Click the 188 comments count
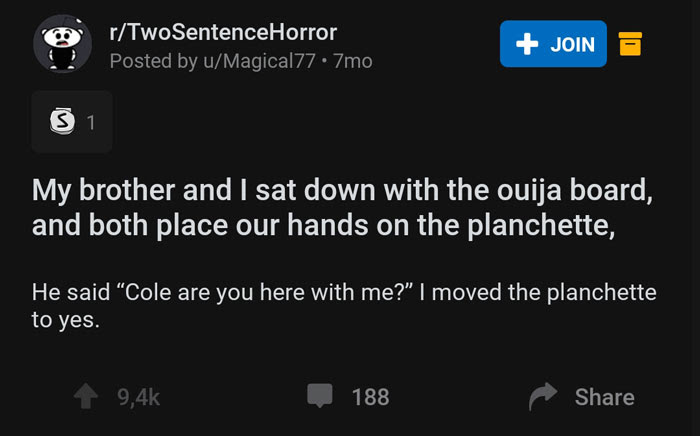The image size is (700, 436). click(x=371, y=397)
